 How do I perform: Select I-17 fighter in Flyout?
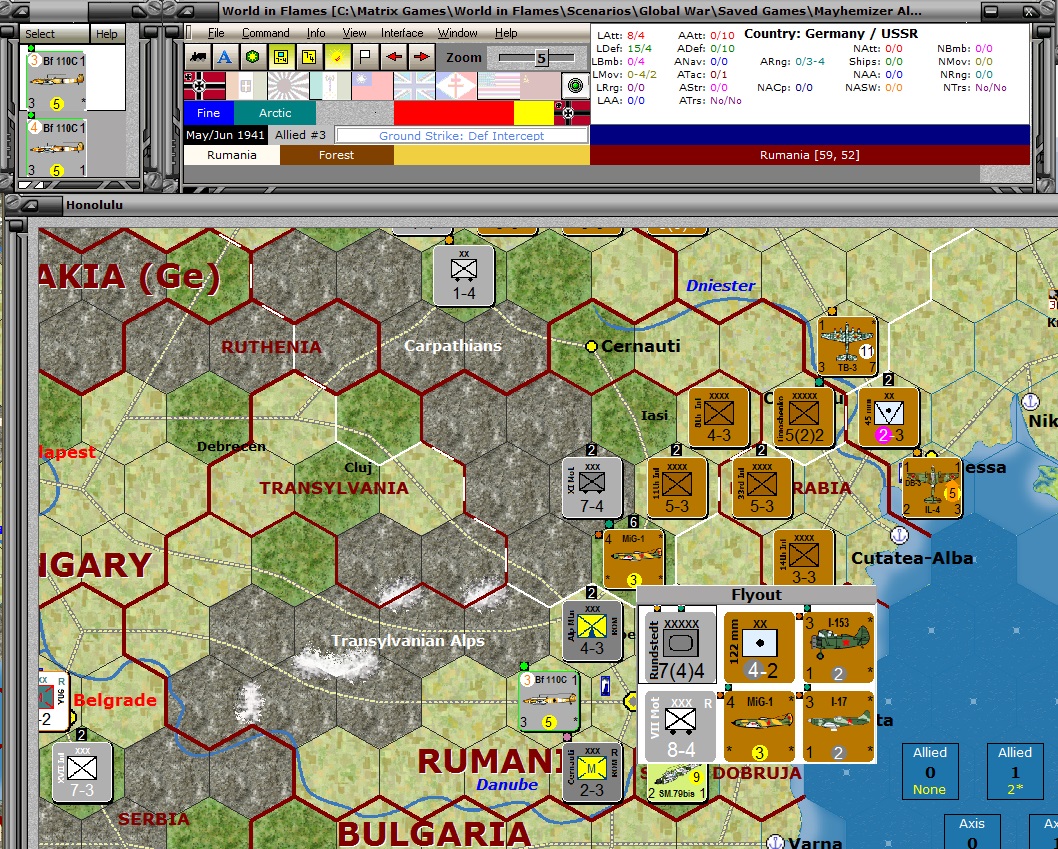(x=839, y=727)
